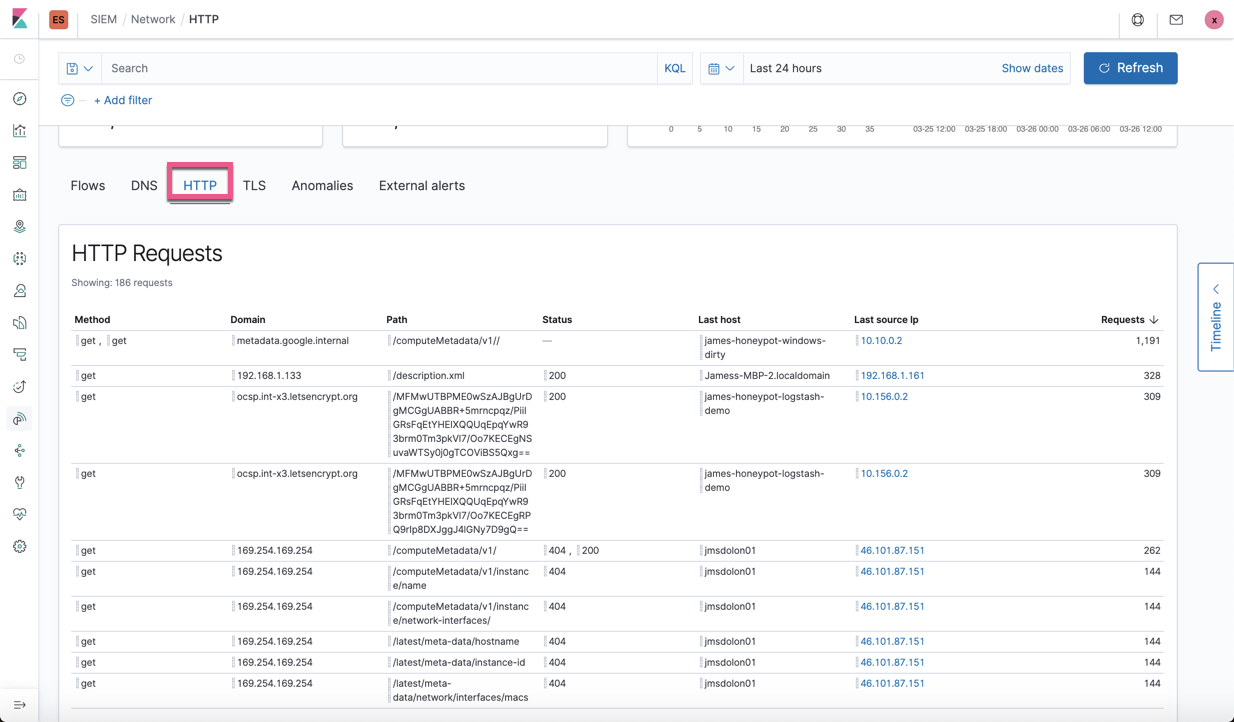Switch to the DNS tab

[x=144, y=185]
